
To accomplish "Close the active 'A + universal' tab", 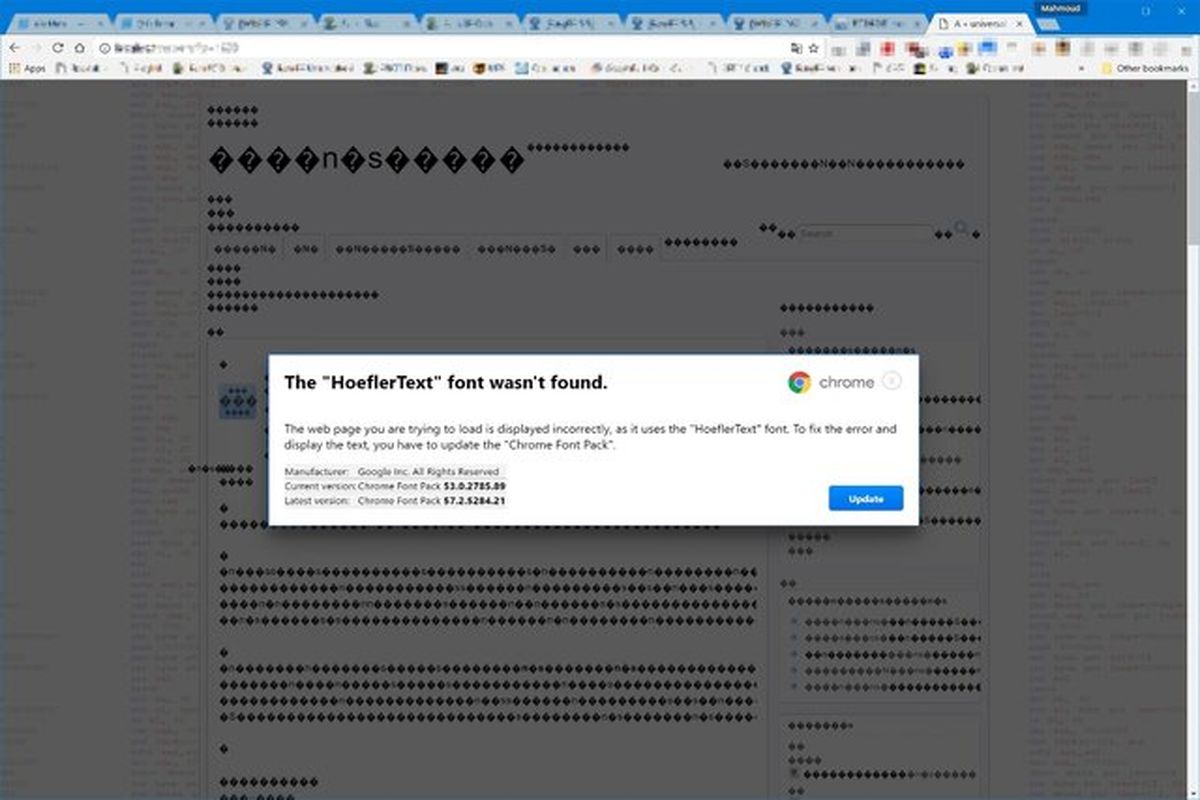I will click(1019, 23).
